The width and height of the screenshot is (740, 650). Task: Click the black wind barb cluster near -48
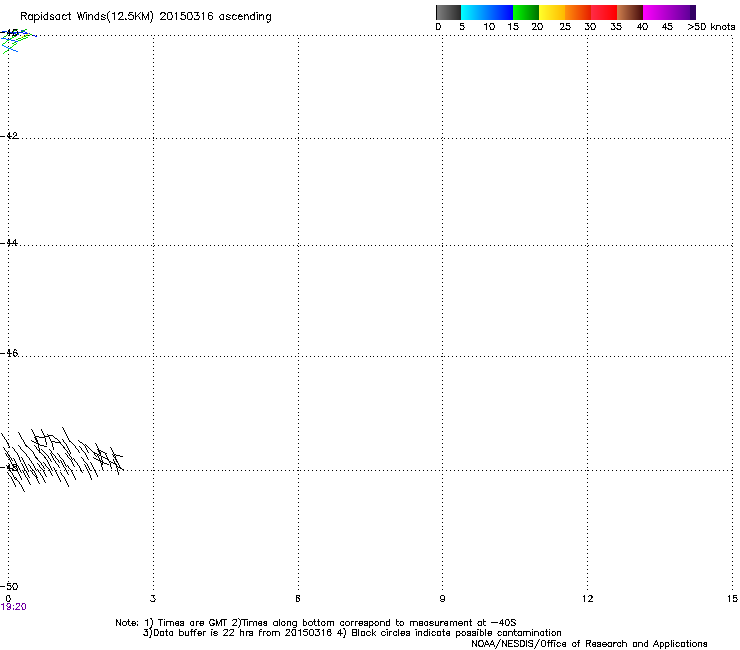(x=61, y=459)
